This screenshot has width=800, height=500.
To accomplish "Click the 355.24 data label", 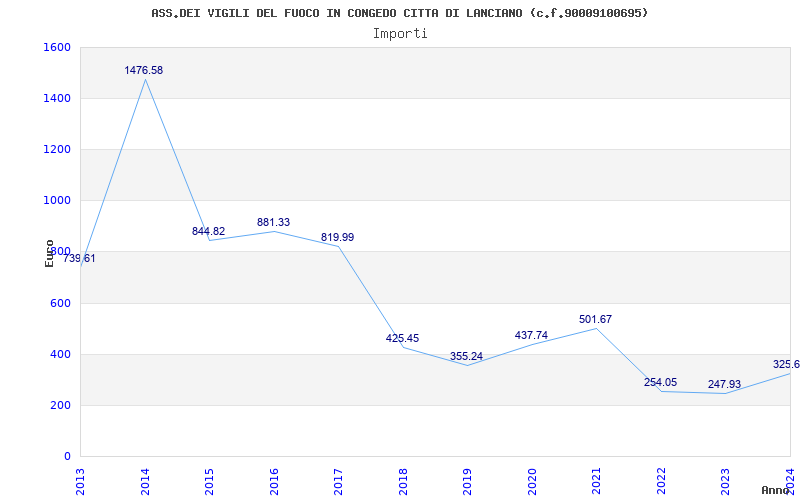I will click(466, 356).
